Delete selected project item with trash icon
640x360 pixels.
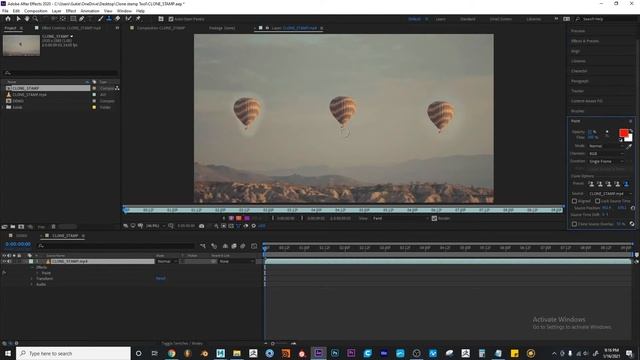tap(53, 227)
